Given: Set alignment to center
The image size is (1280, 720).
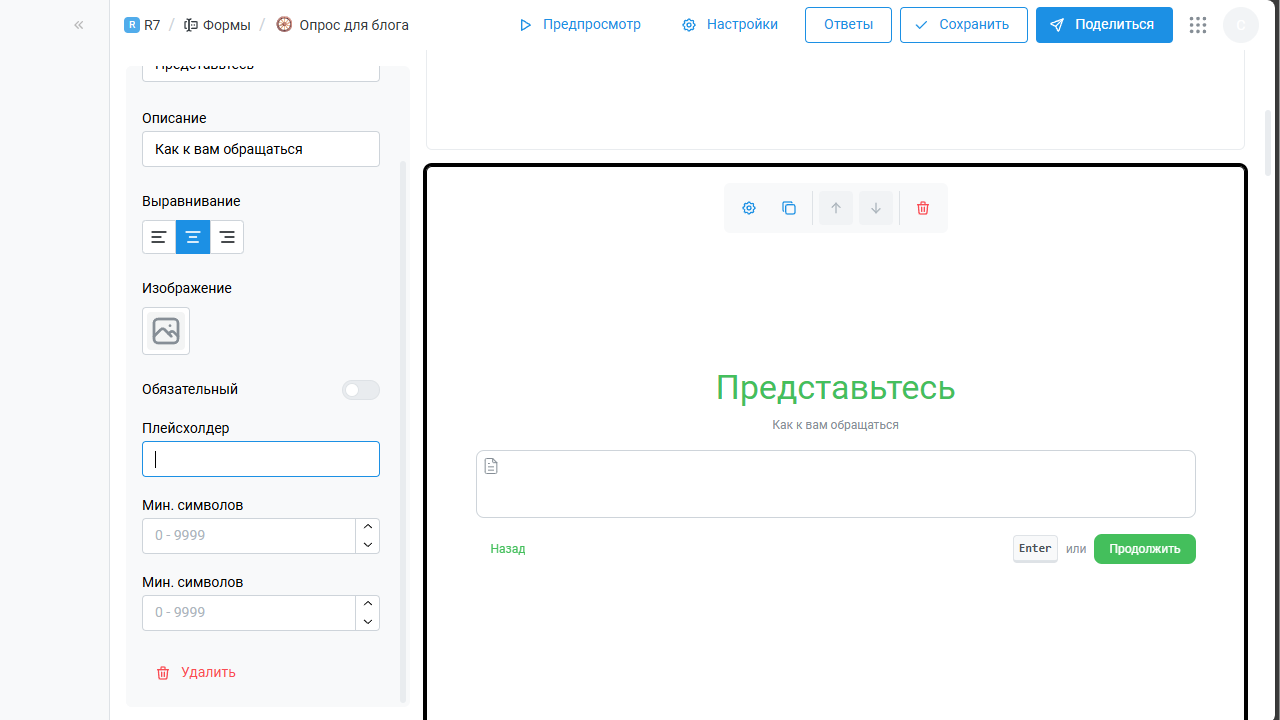Looking at the screenshot, I should (193, 237).
